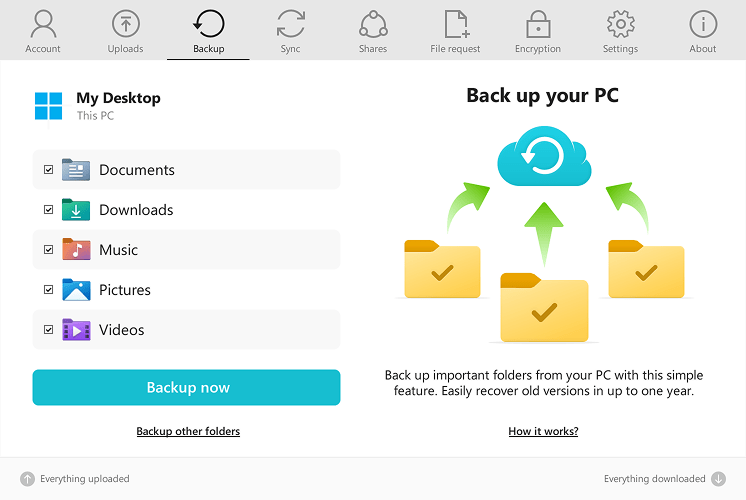The height and width of the screenshot is (500, 746).
Task: Uncheck the Downloads folder checkbox
Action: point(48,210)
